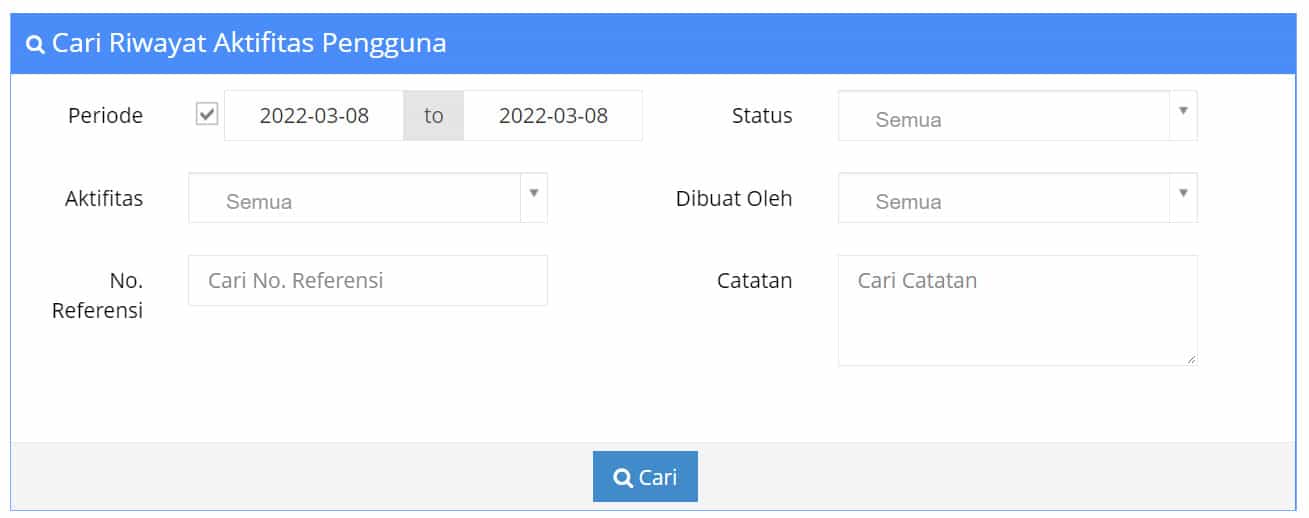Click the Dibuat Oleh dropdown arrow
Screen dimensions: 1309x518
[1183, 193]
